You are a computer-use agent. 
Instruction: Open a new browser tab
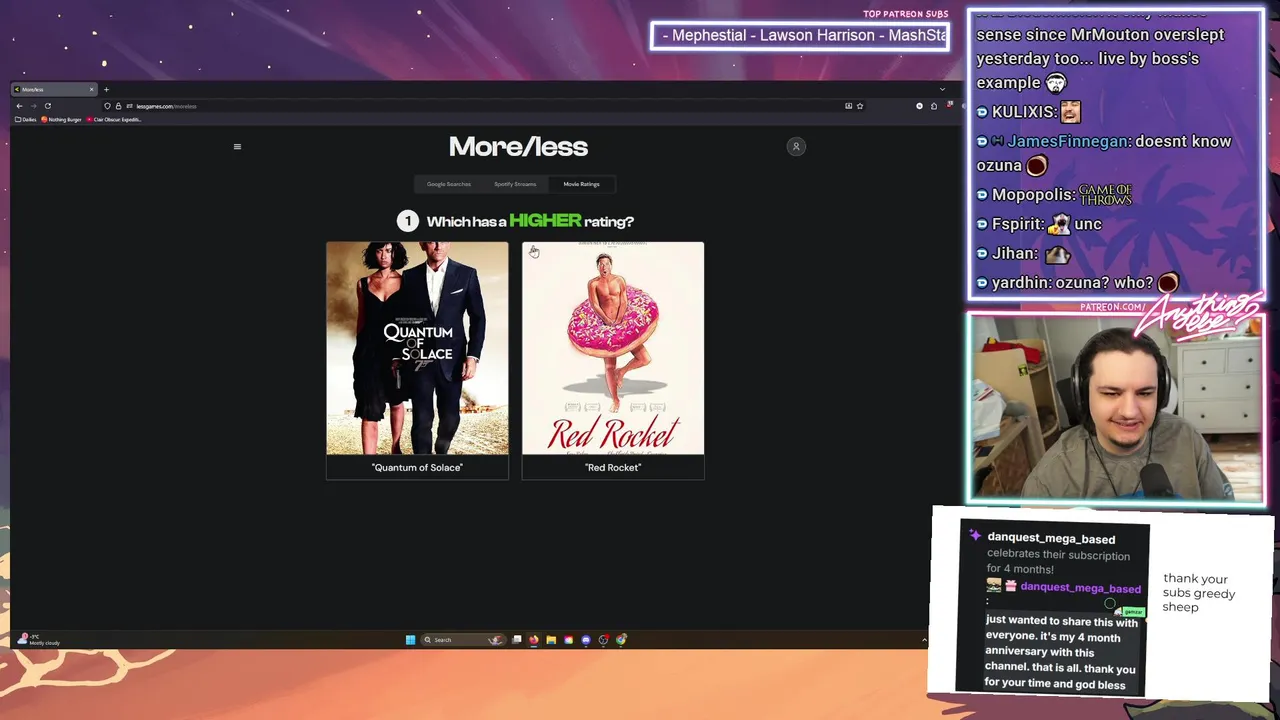point(106,89)
